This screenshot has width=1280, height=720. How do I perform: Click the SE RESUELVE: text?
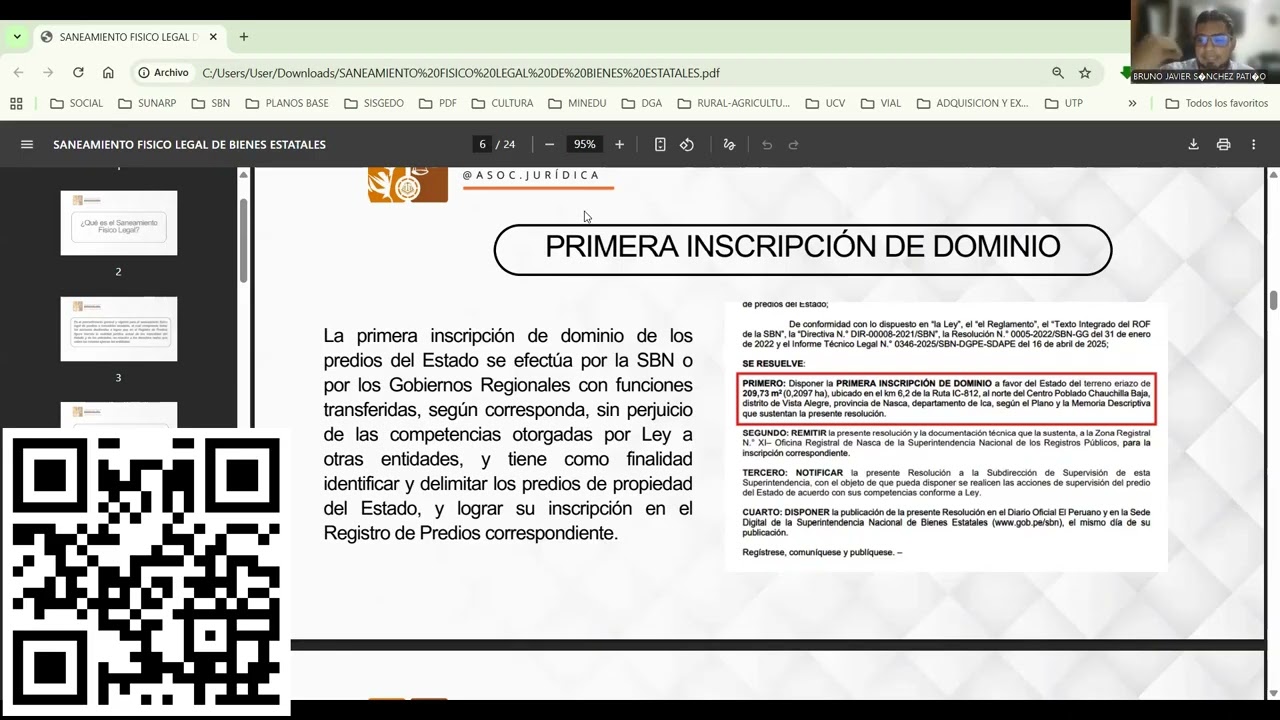tap(773, 363)
